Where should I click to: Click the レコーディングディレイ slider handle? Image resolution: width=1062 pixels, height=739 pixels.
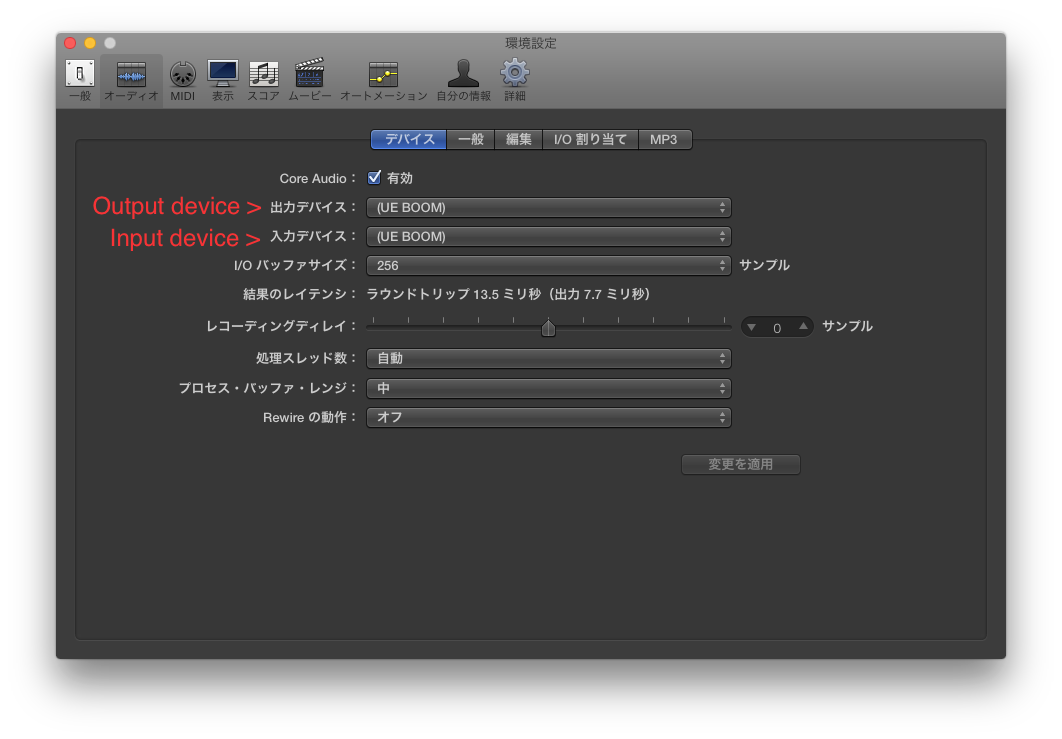pyautogui.click(x=549, y=328)
